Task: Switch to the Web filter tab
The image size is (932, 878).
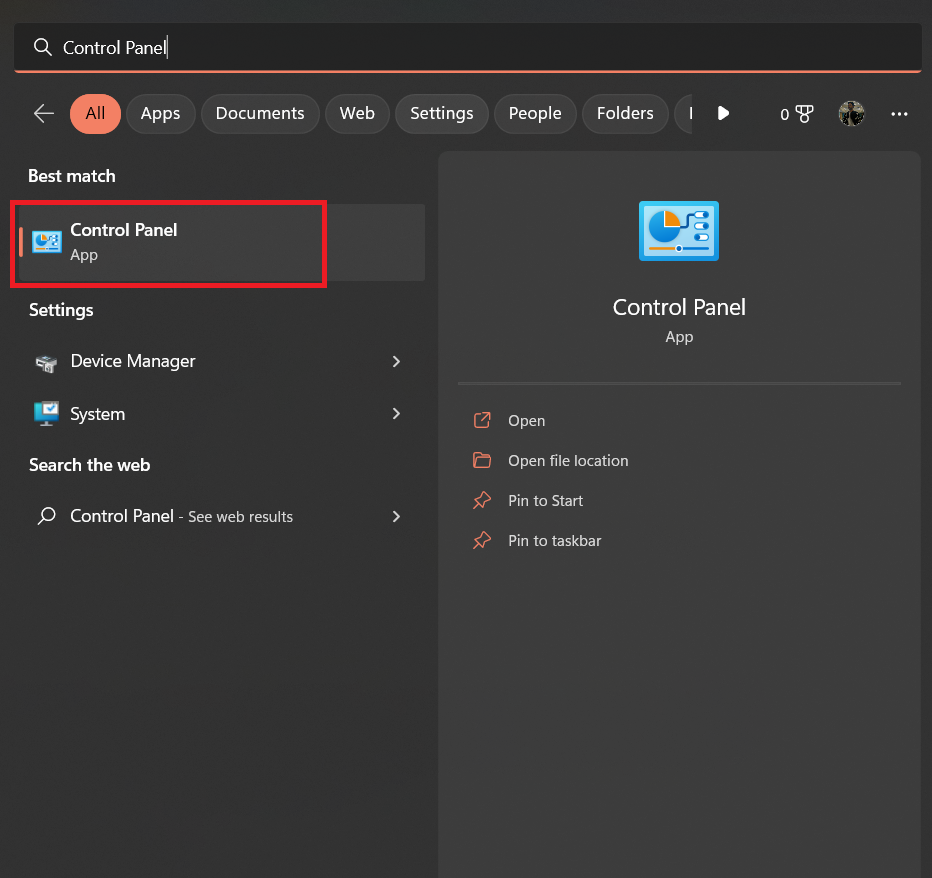Action: click(x=357, y=114)
